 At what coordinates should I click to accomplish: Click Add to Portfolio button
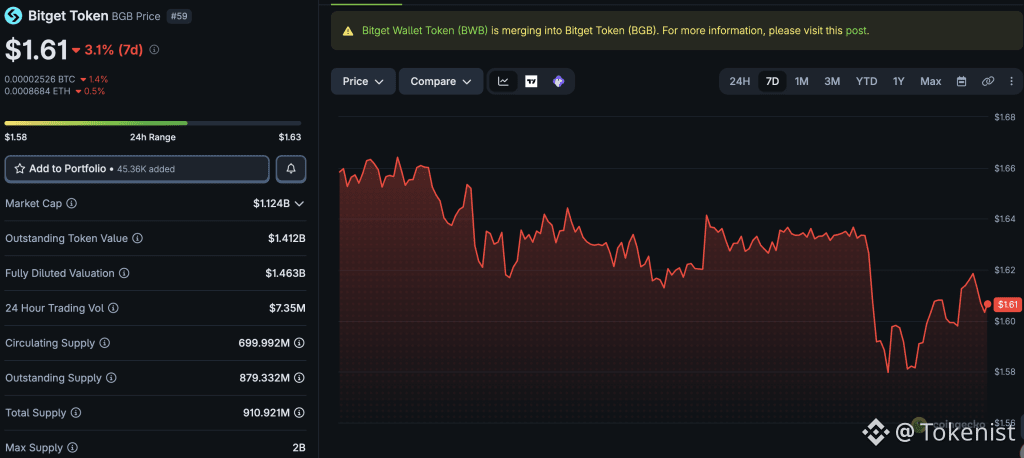137,169
